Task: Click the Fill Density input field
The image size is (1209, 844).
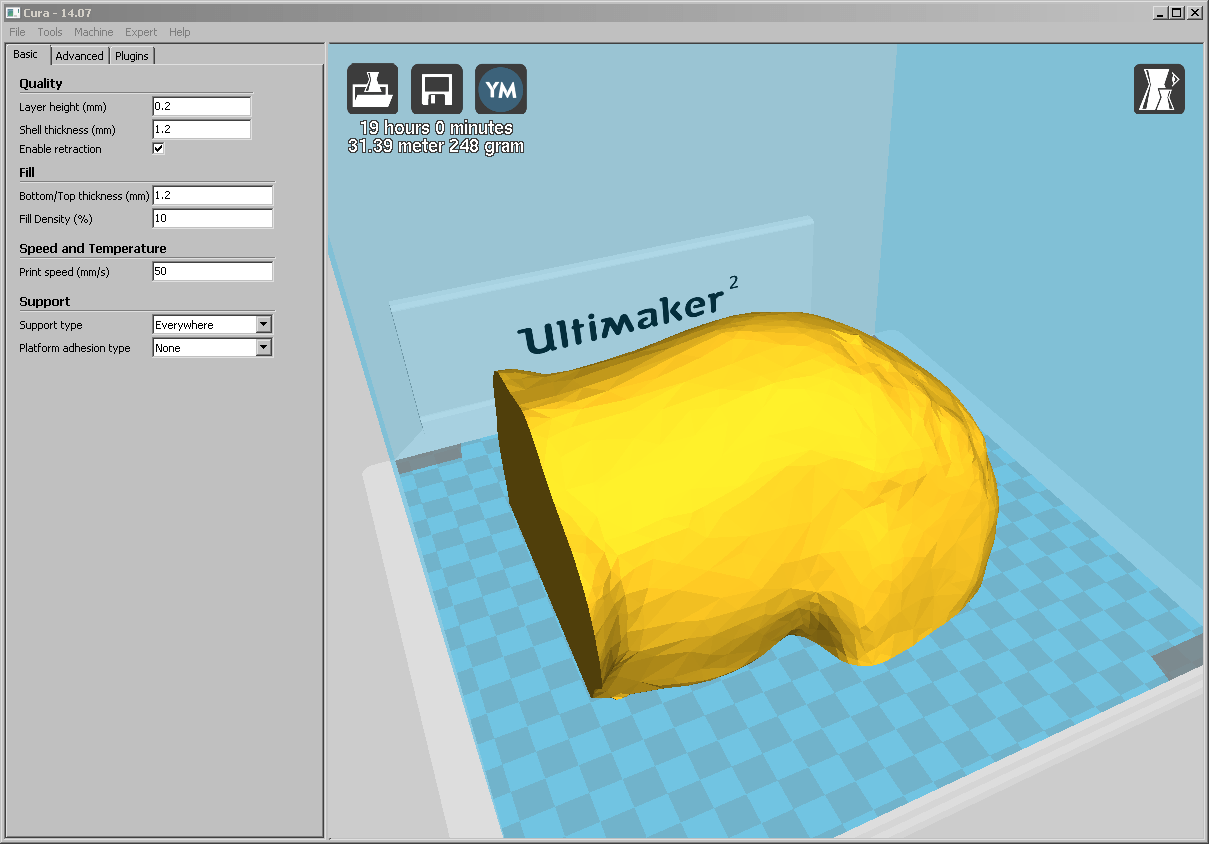Action: click(x=212, y=219)
